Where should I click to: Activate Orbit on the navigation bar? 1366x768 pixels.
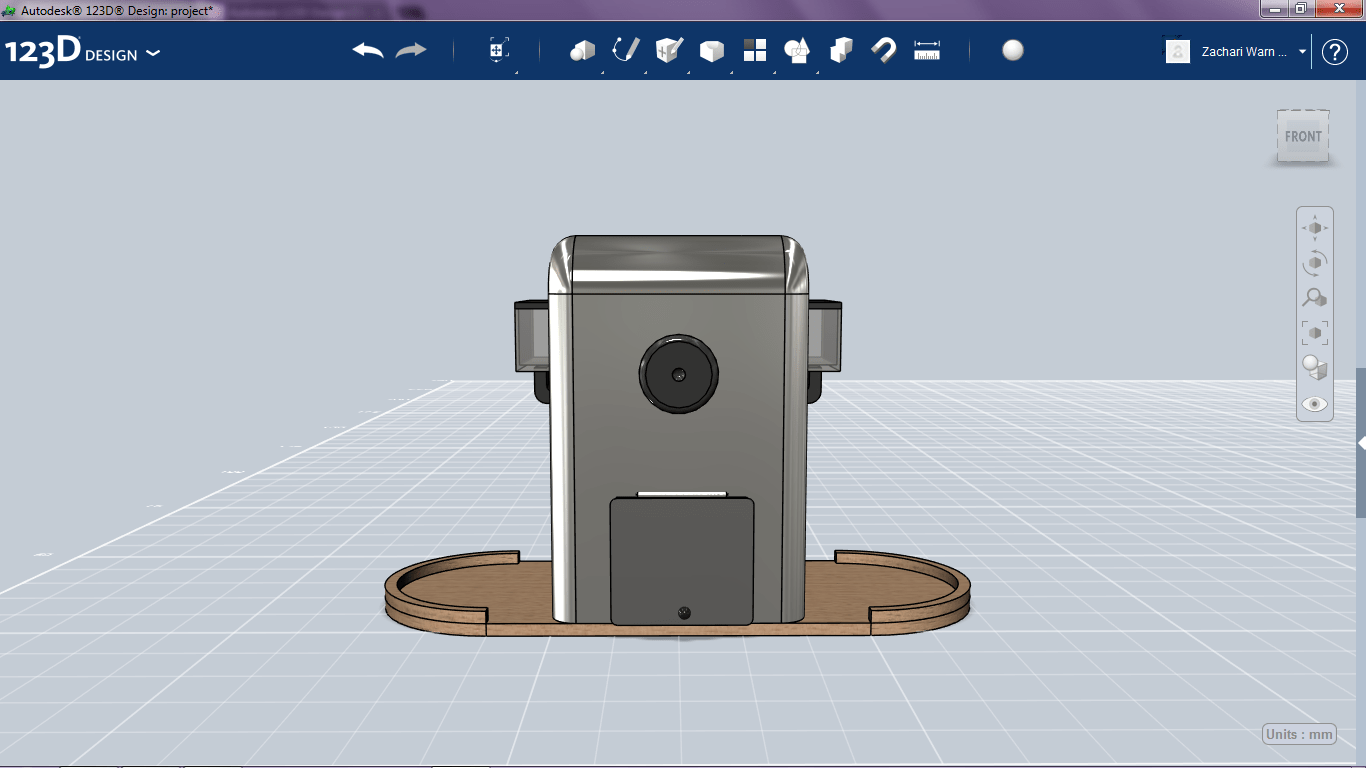click(x=1315, y=262)
